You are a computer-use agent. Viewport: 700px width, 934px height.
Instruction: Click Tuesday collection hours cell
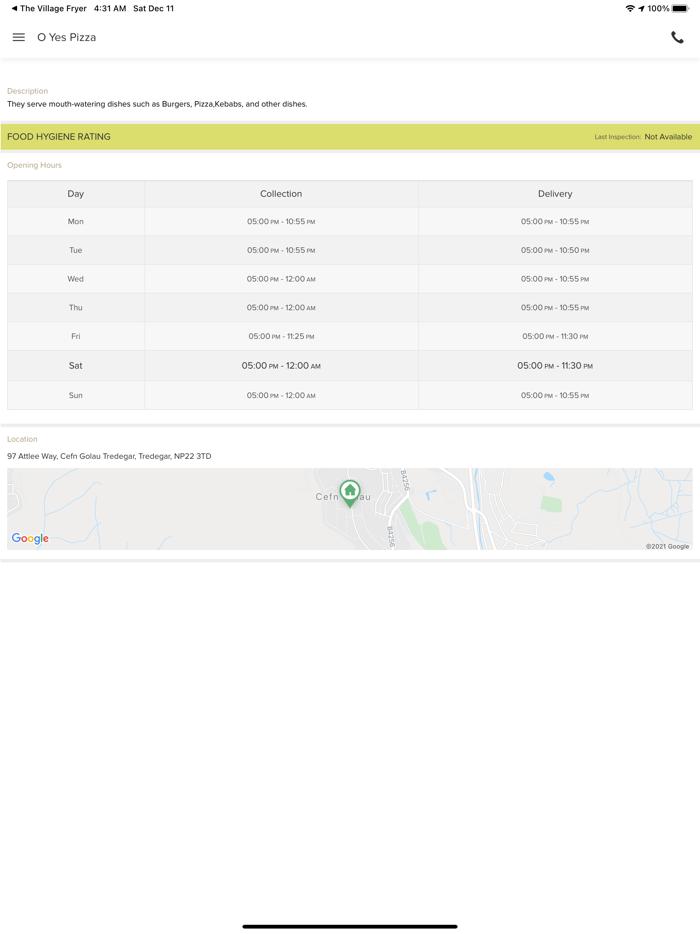(281, 250)
